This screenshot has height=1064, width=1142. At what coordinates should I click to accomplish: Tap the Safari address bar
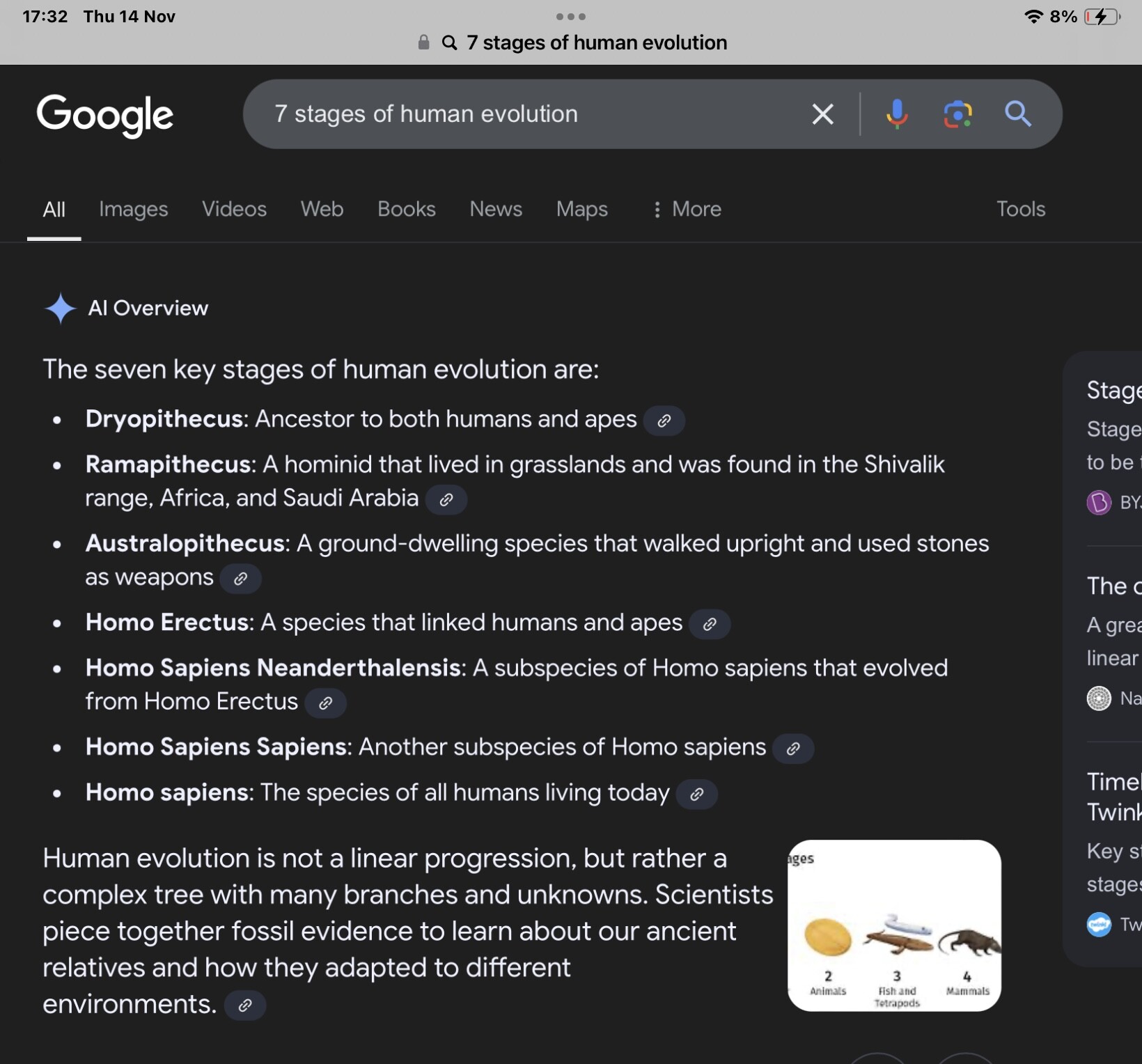[571, 42]
